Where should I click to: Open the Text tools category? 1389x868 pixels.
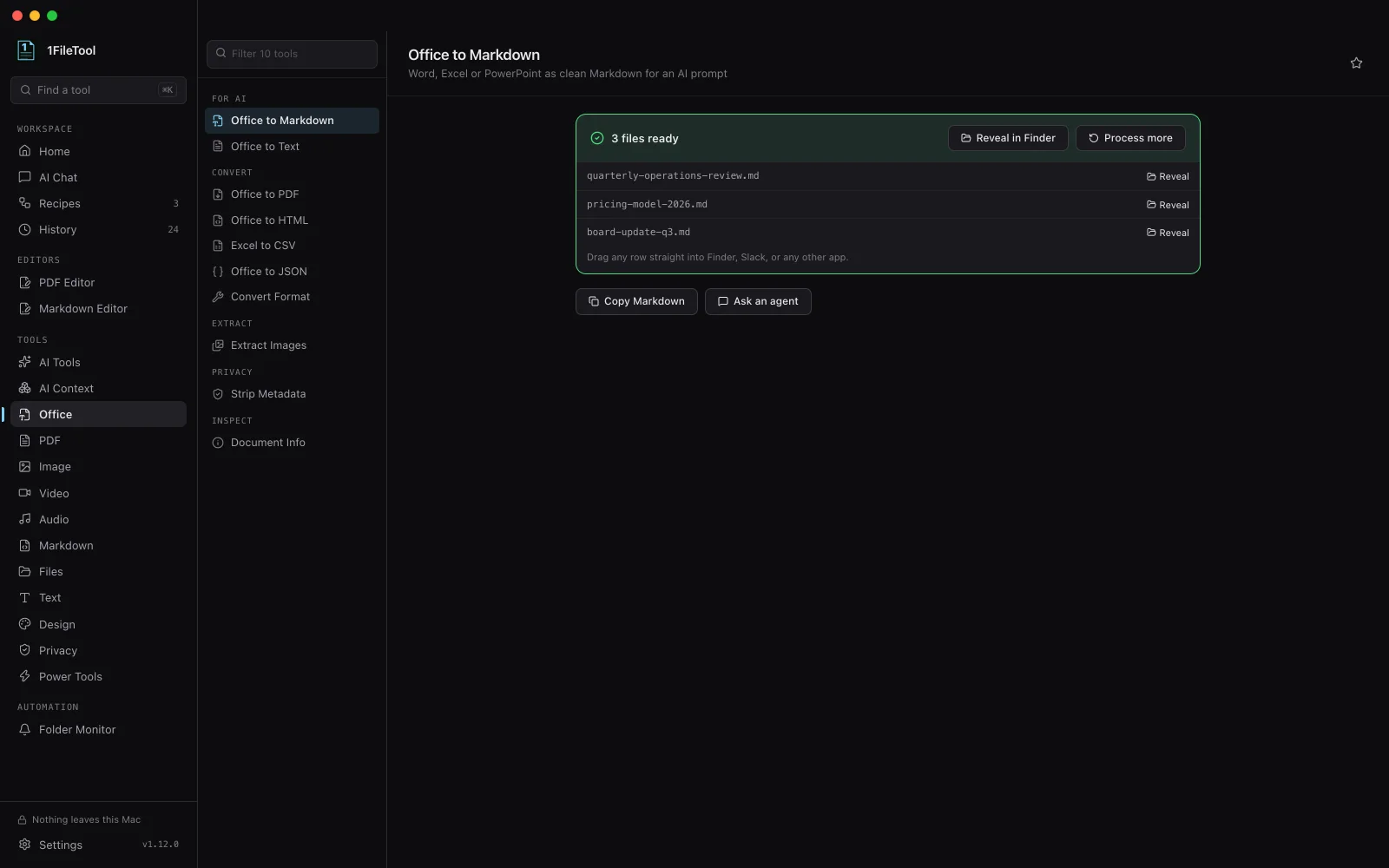98,597
